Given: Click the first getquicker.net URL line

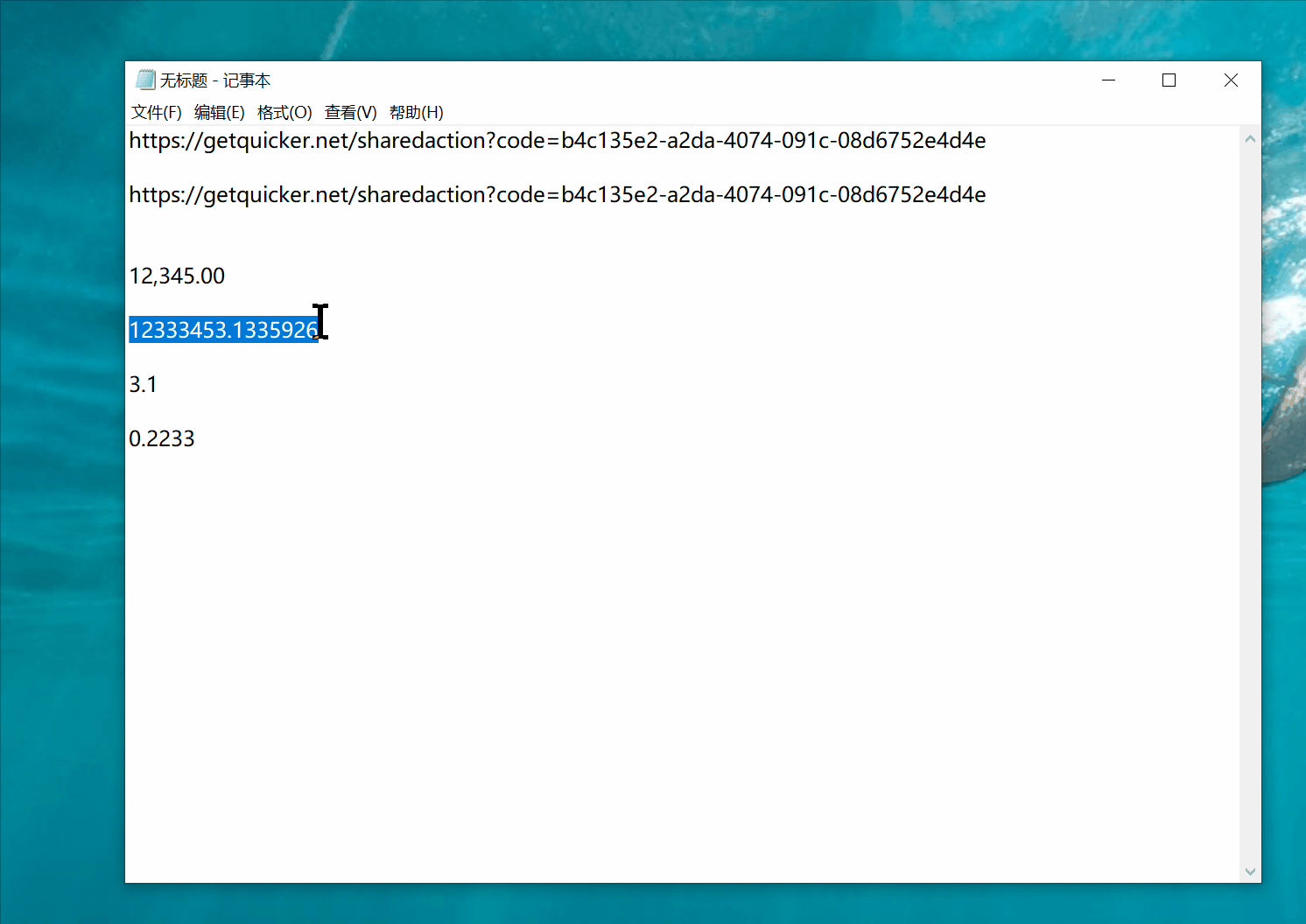Looking at the screenshot, I should pyautogui.click(x=558, y=141).
